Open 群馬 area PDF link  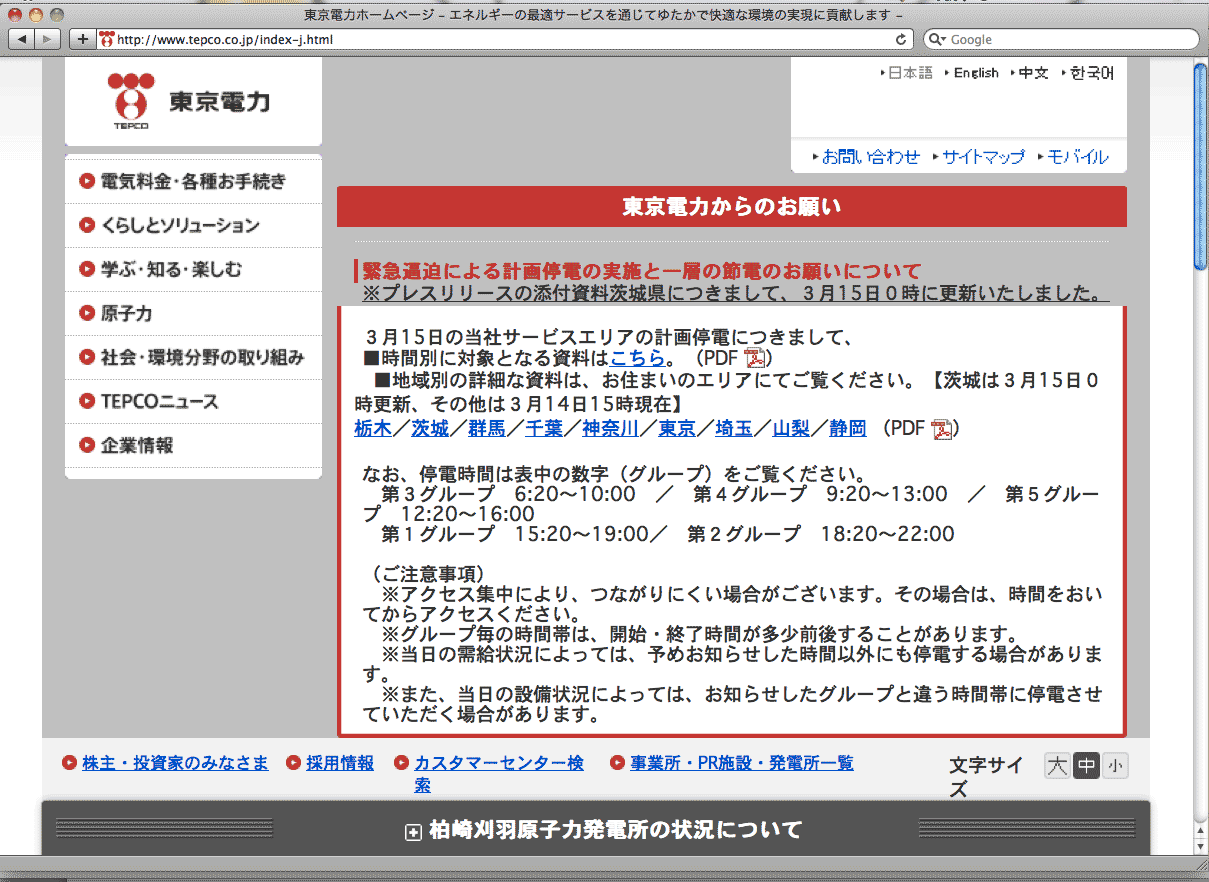pos(487,428)
